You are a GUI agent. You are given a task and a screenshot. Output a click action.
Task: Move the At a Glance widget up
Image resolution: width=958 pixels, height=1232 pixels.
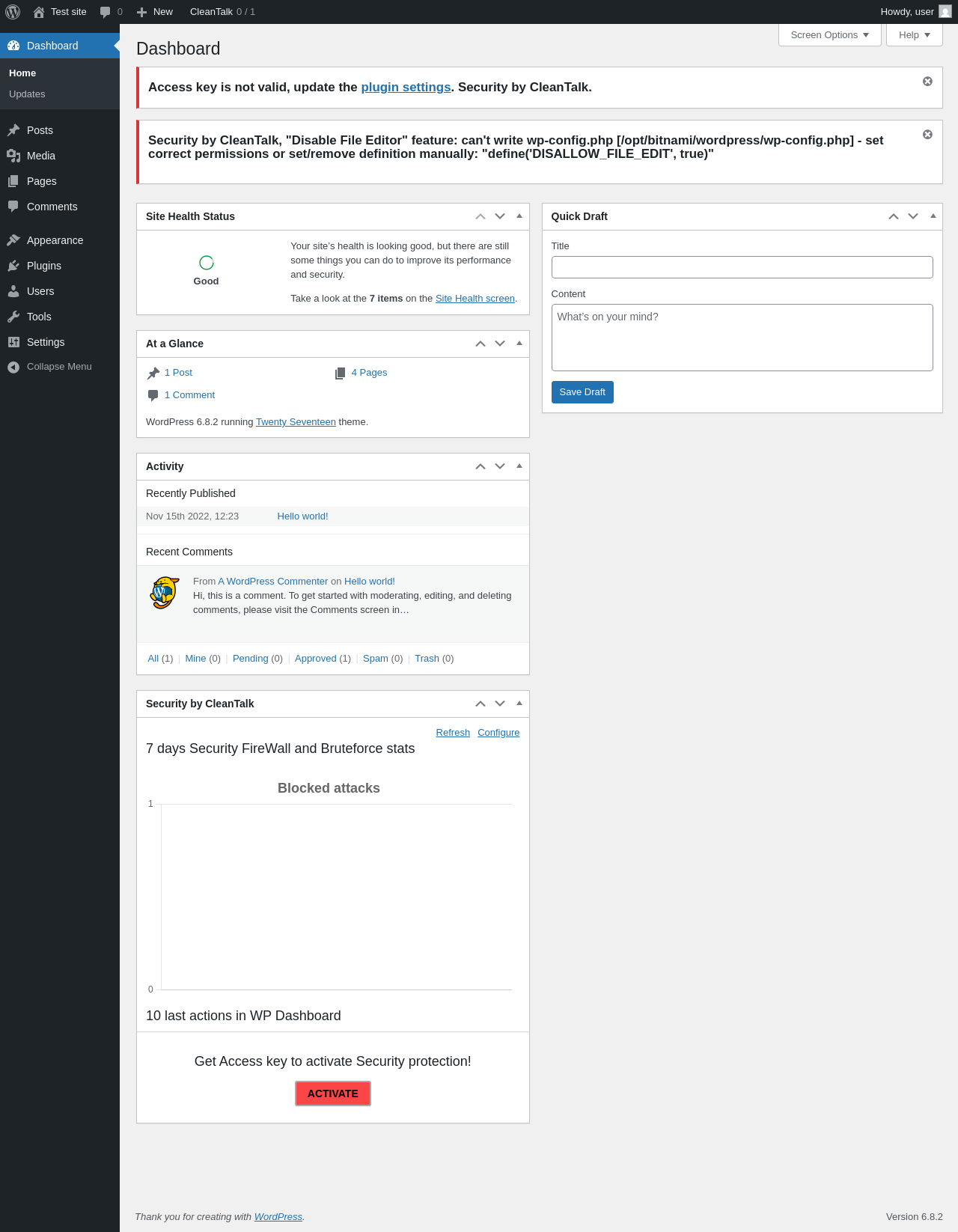point(480,344)
